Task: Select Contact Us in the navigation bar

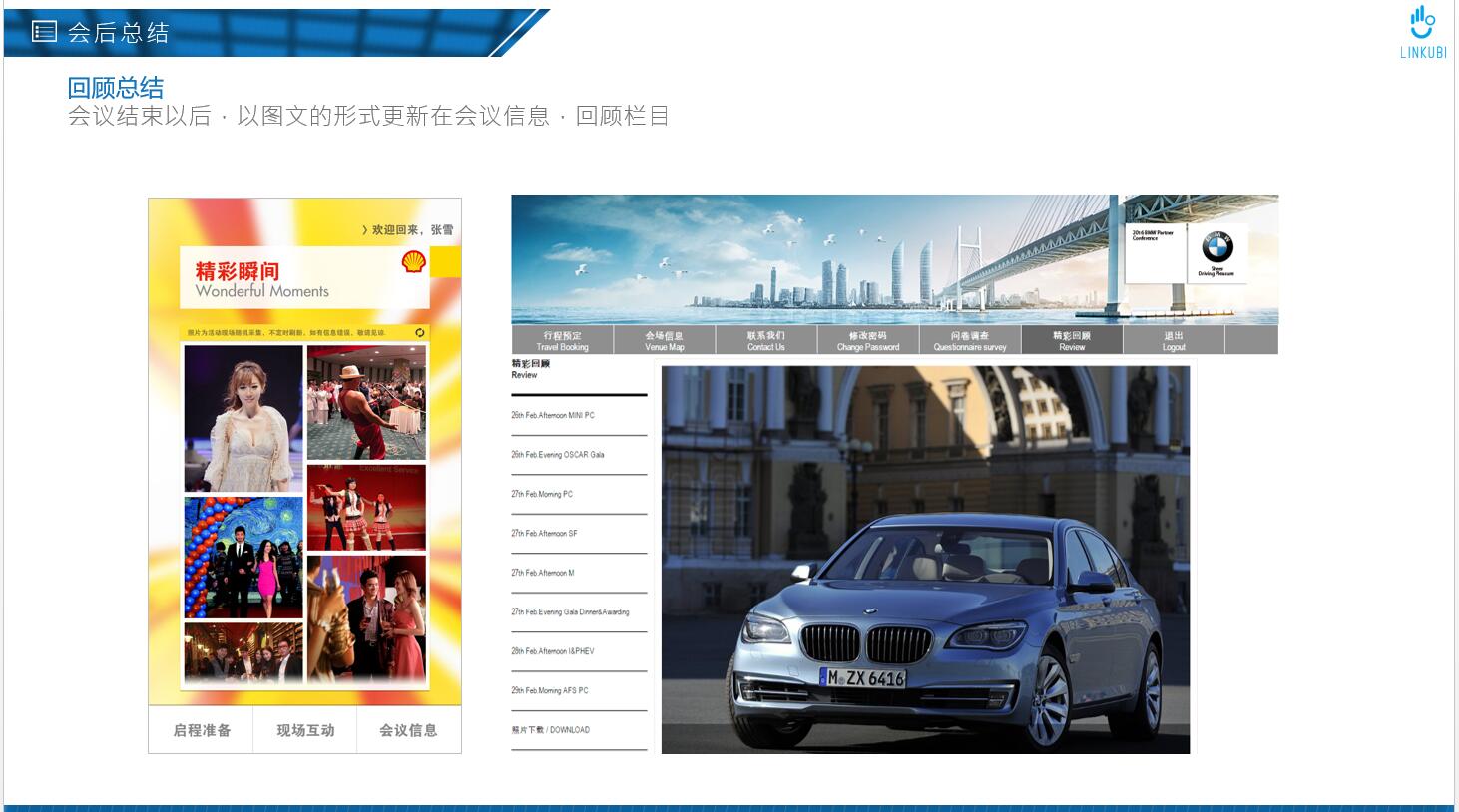Action: tap(765, 341)
